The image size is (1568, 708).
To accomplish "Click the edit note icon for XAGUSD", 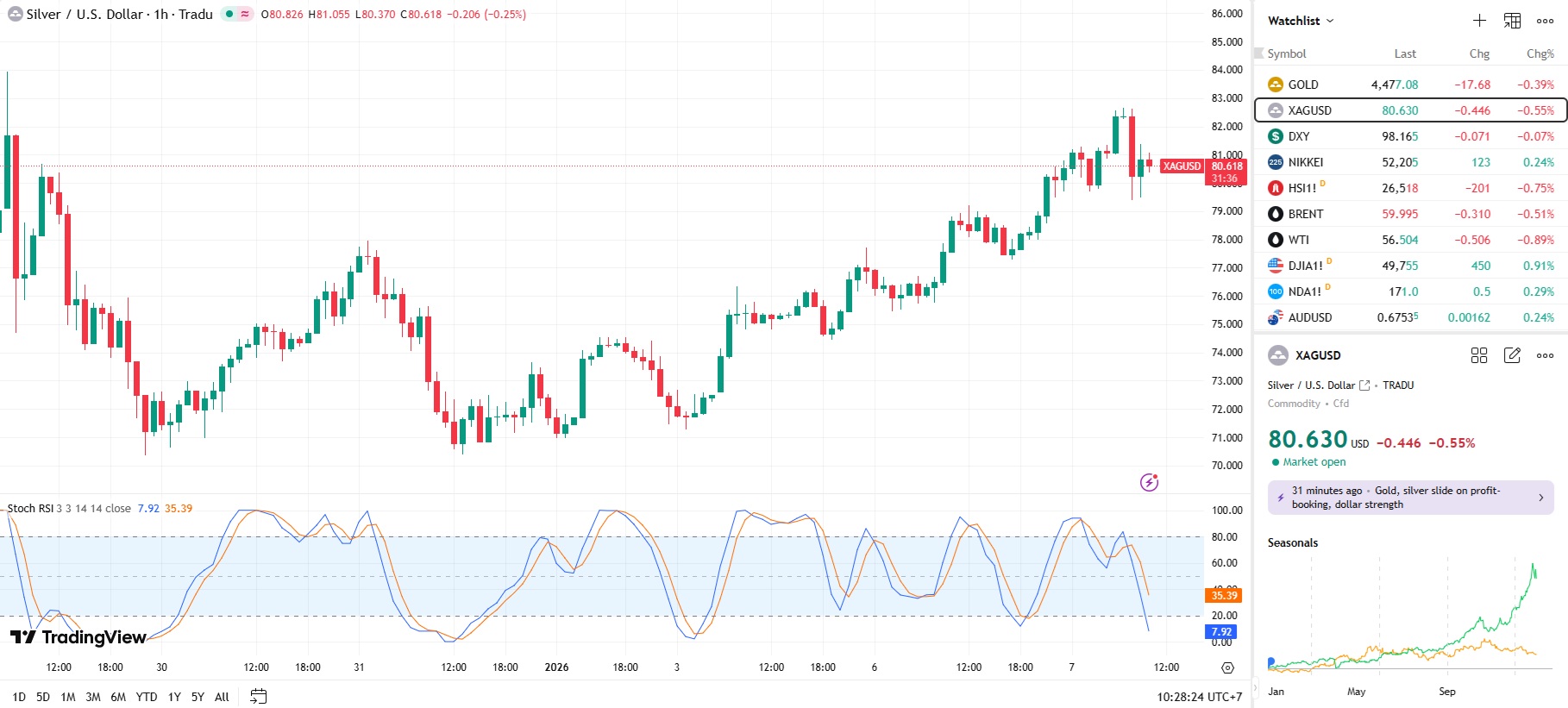I will pyautogui.click(x=1512, y=355).
